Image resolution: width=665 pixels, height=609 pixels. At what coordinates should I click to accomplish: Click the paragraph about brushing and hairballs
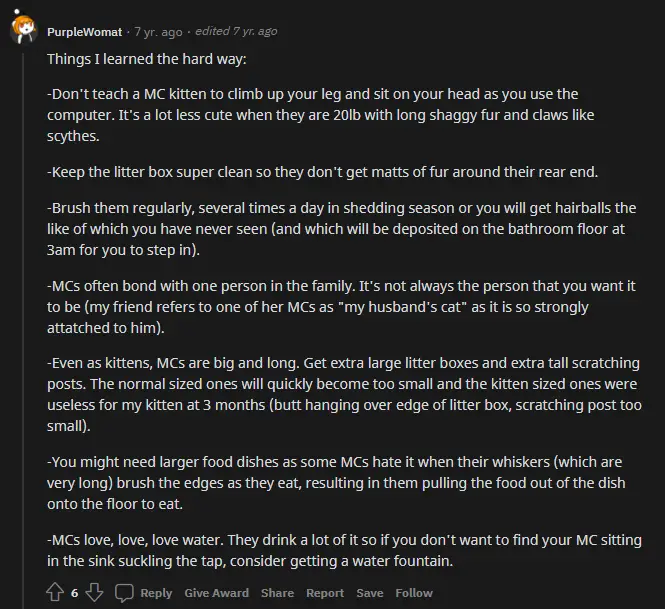click(341, 229)
